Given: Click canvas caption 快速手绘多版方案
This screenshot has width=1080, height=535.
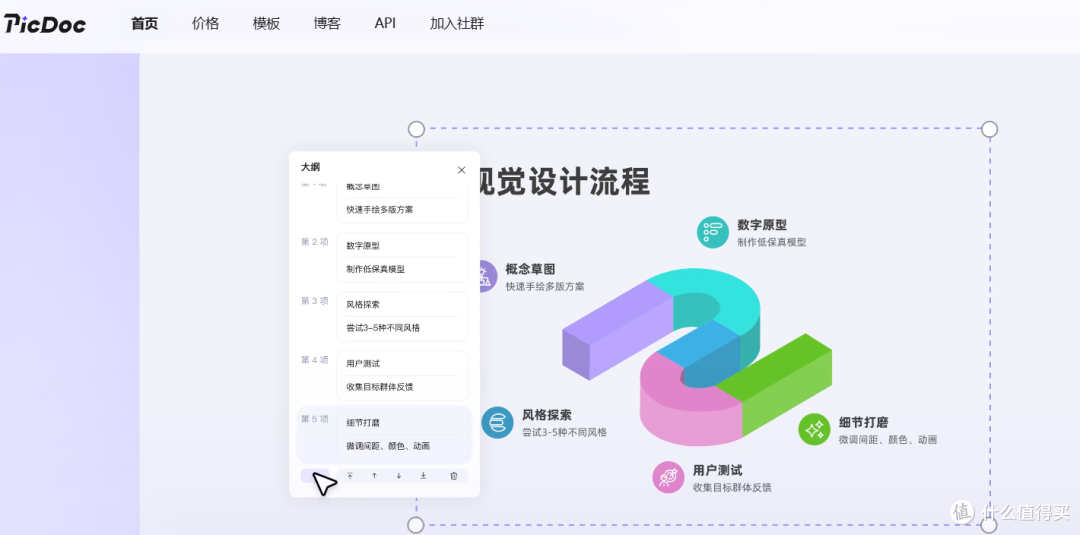Looking at the screenshot, I should click(545, 286).
